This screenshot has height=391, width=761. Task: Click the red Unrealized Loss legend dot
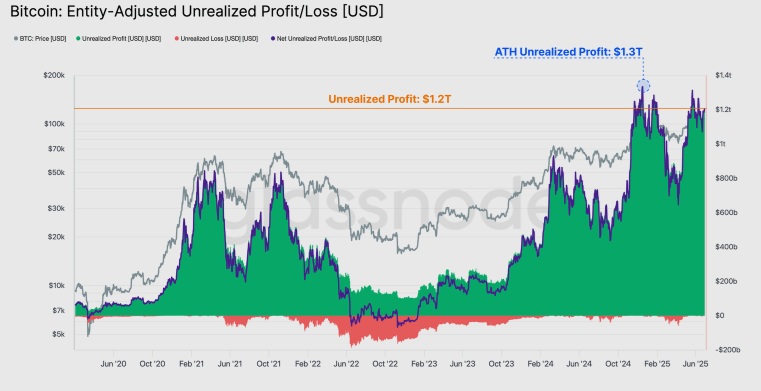[x=177, y=39]
